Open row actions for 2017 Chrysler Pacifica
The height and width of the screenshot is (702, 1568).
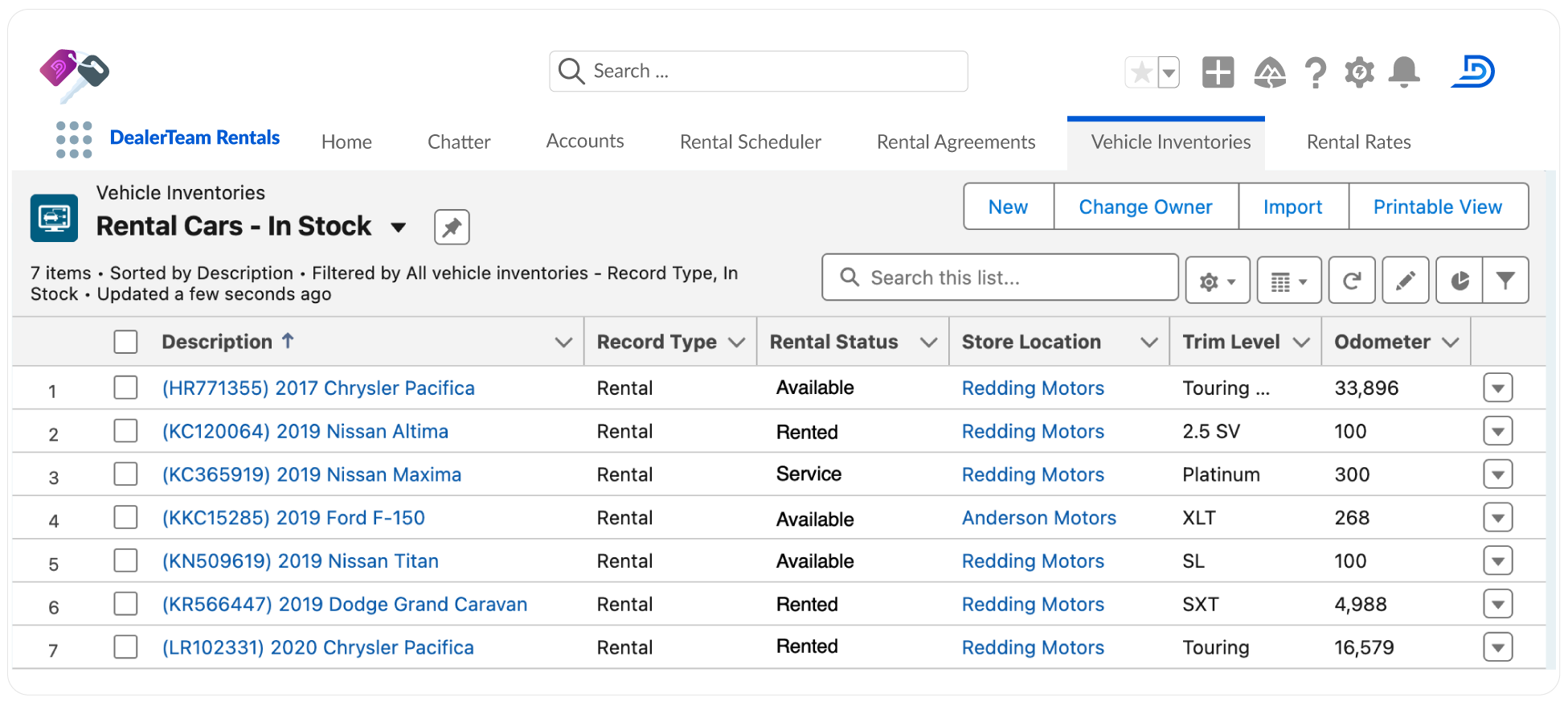tap(1498, 388)
